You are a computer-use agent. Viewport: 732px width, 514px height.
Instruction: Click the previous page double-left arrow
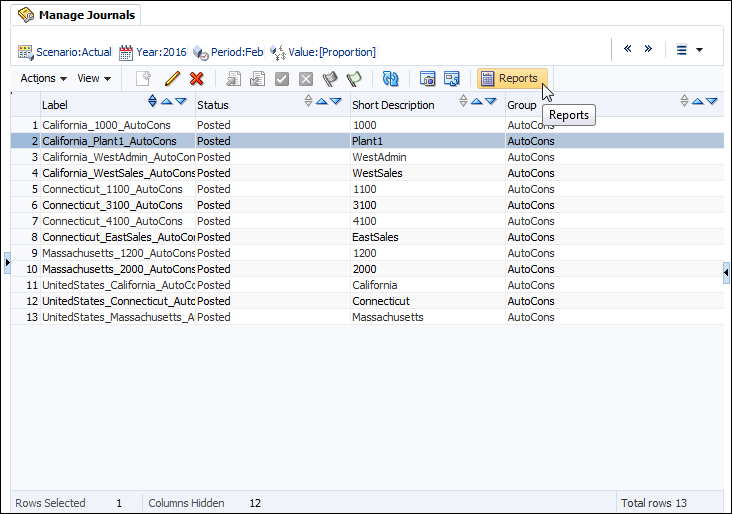[627, 49]
